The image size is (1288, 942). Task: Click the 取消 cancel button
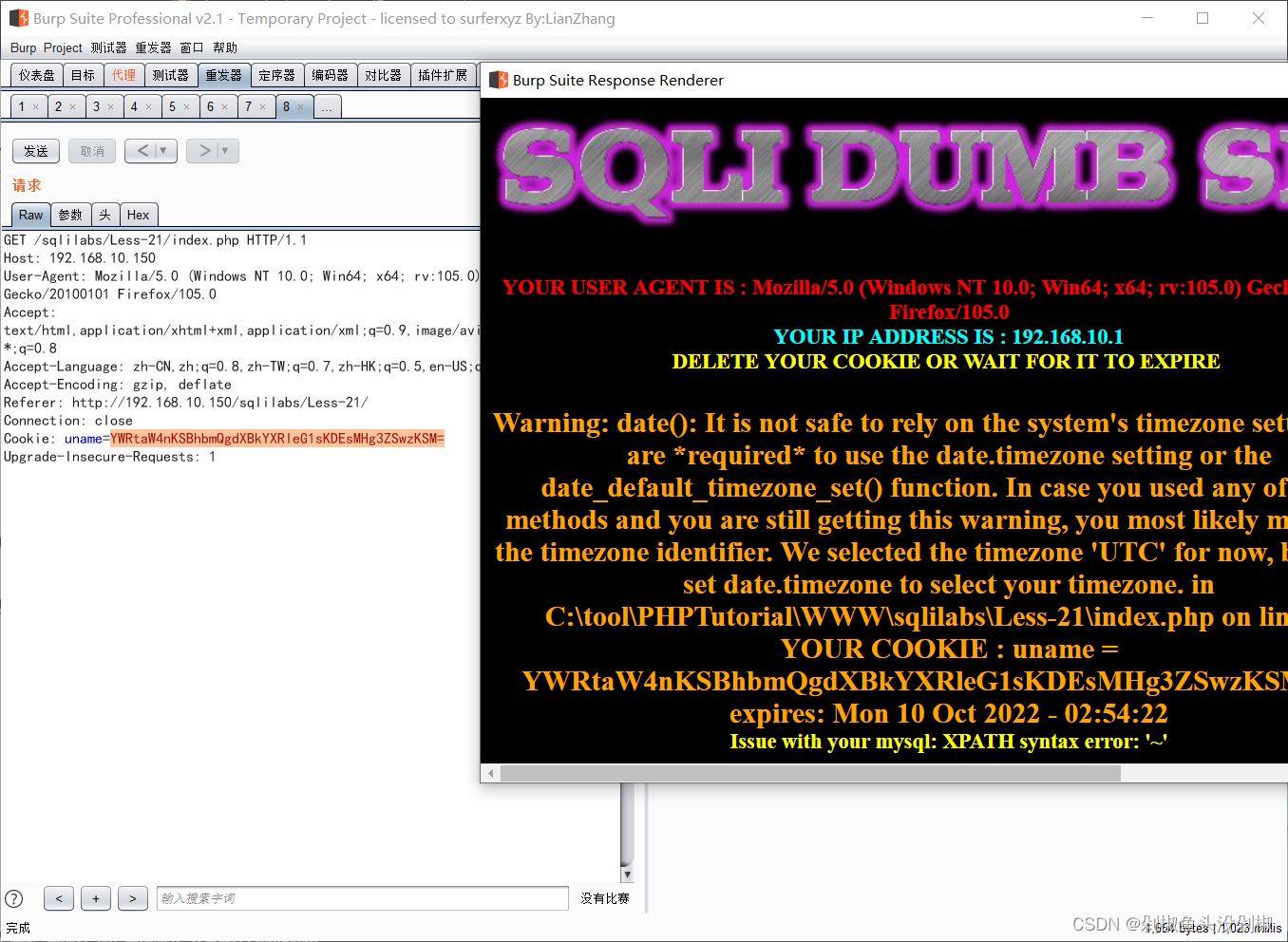92,151
